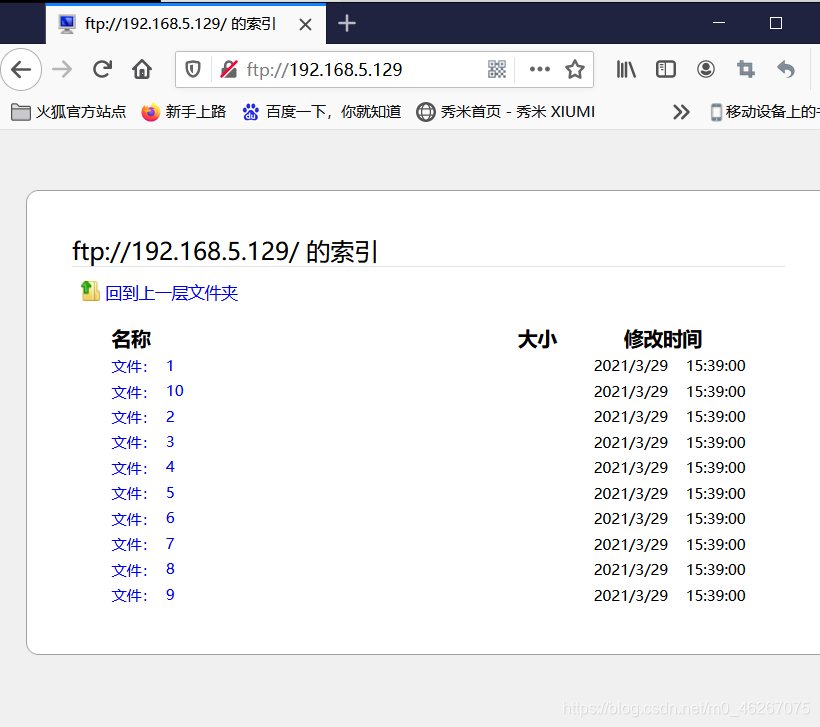Click 回到上一层文件夹 link
The width and height of the screenshot is (820, 727).
click(x=172, y=293)
